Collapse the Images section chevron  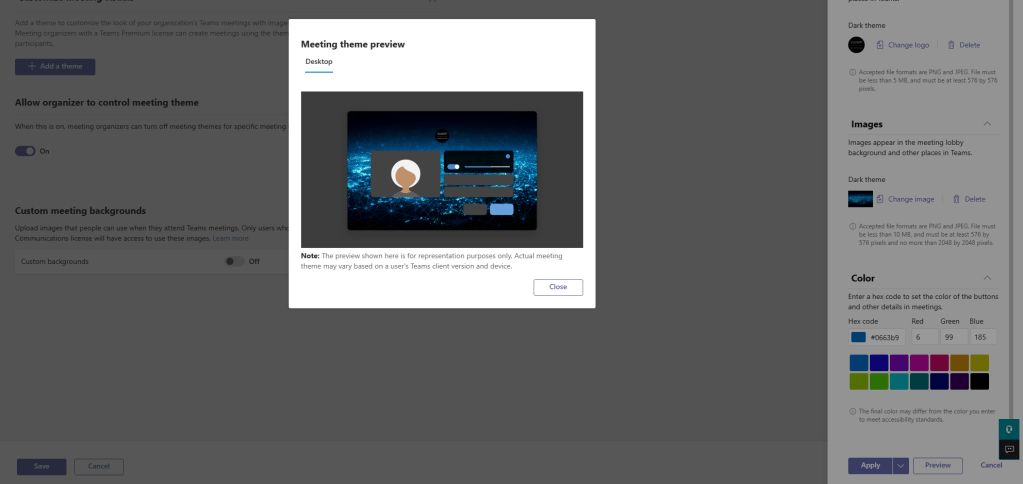(988, 124)
